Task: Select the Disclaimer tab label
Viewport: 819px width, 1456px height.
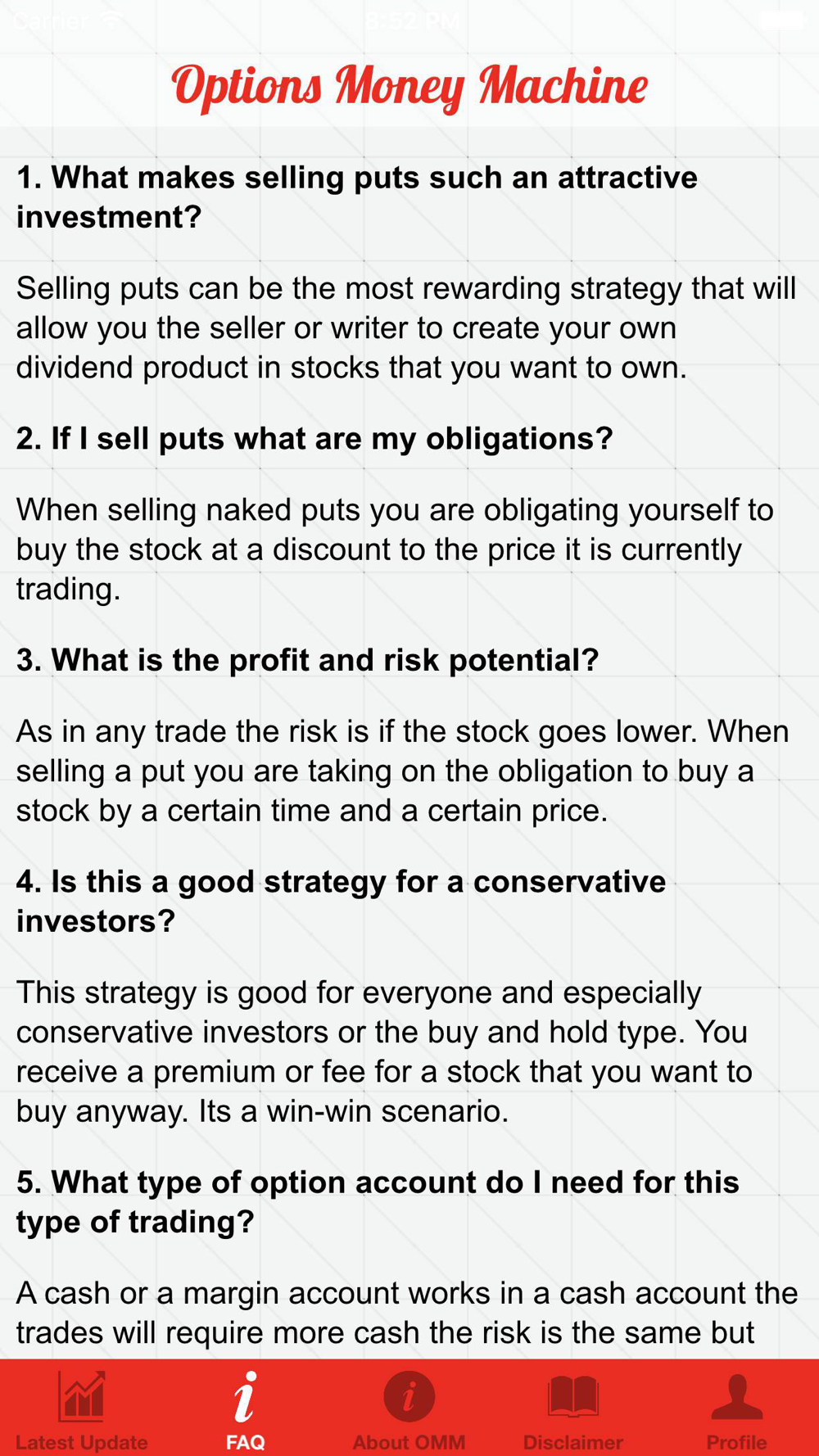Action: click(x=573, y=1442)
